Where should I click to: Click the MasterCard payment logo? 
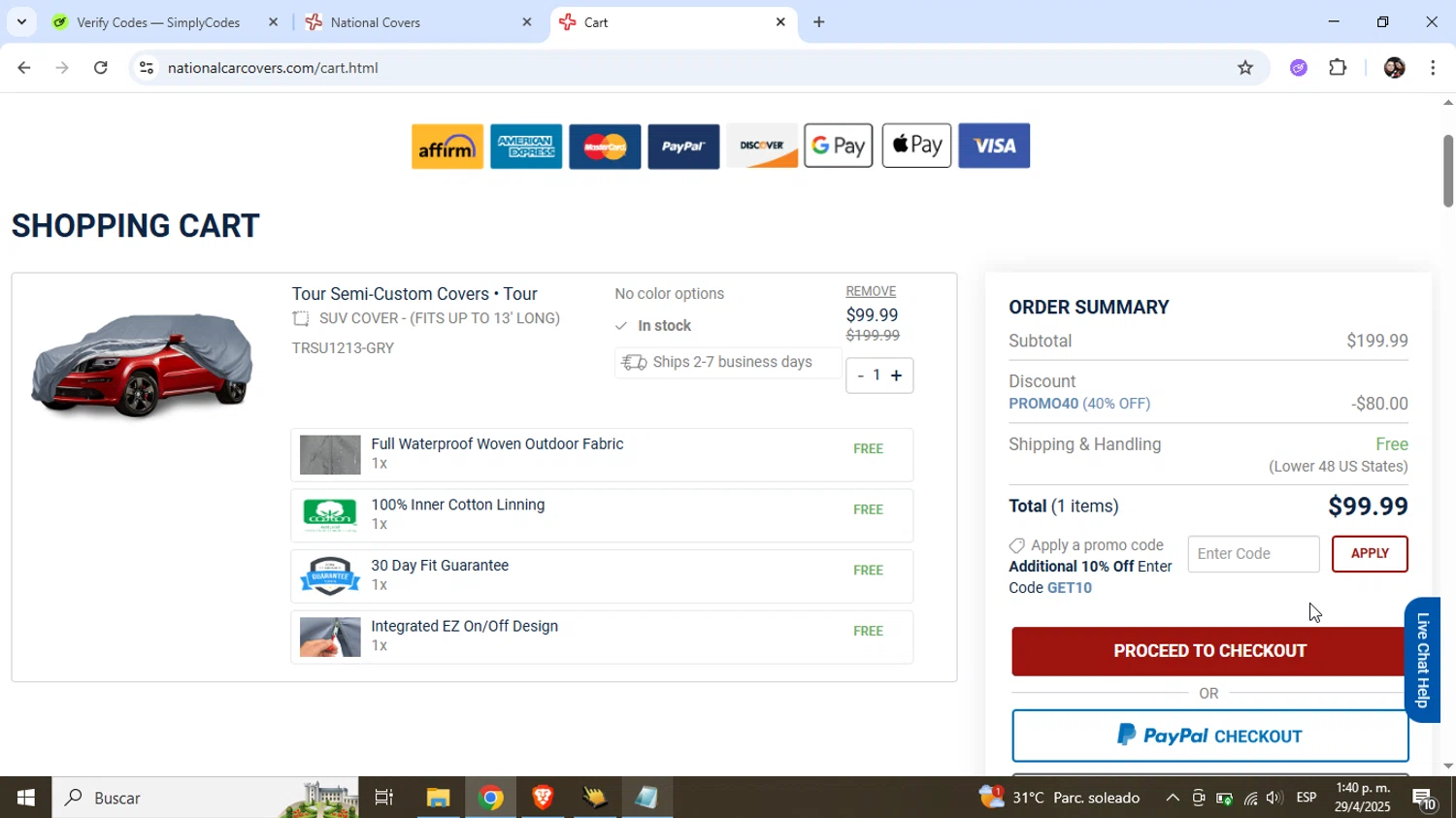(x=605, y=147)
